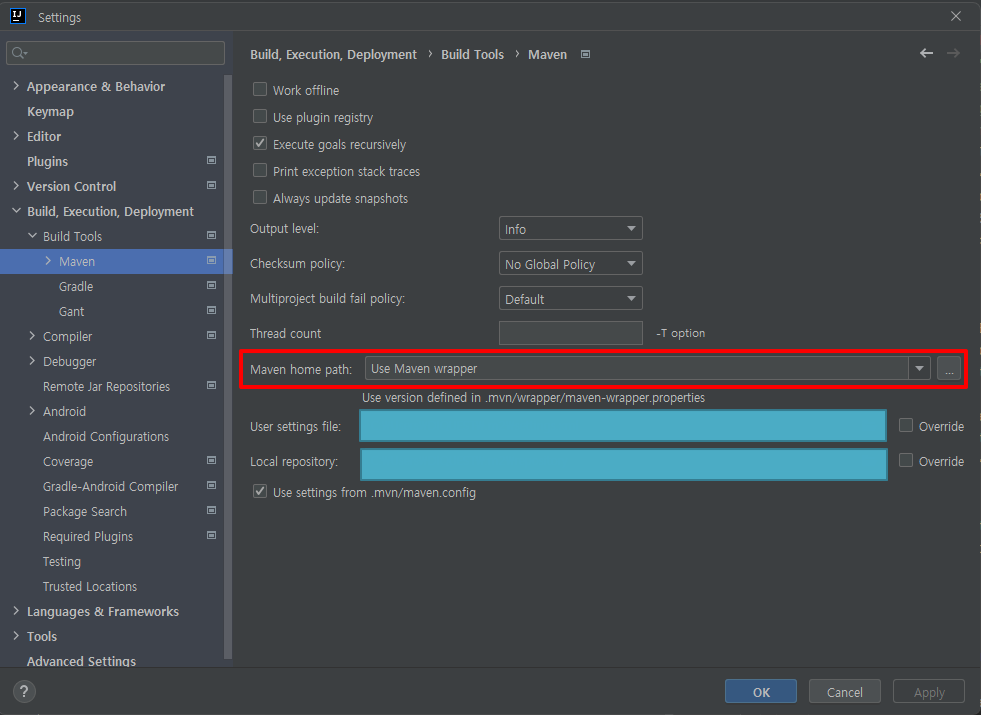Expand the Maven node chevron
981x715 pixels.
48,261
